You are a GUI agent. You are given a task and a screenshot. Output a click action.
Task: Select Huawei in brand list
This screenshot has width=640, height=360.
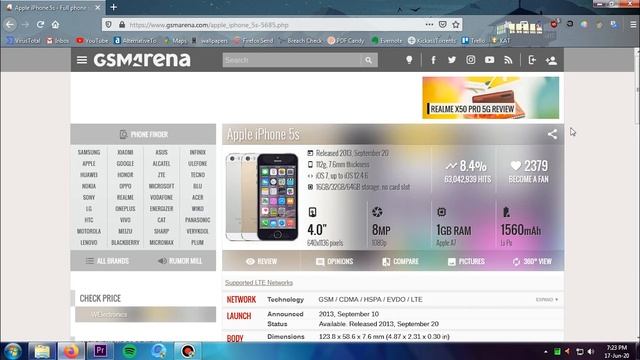[89, 175]
